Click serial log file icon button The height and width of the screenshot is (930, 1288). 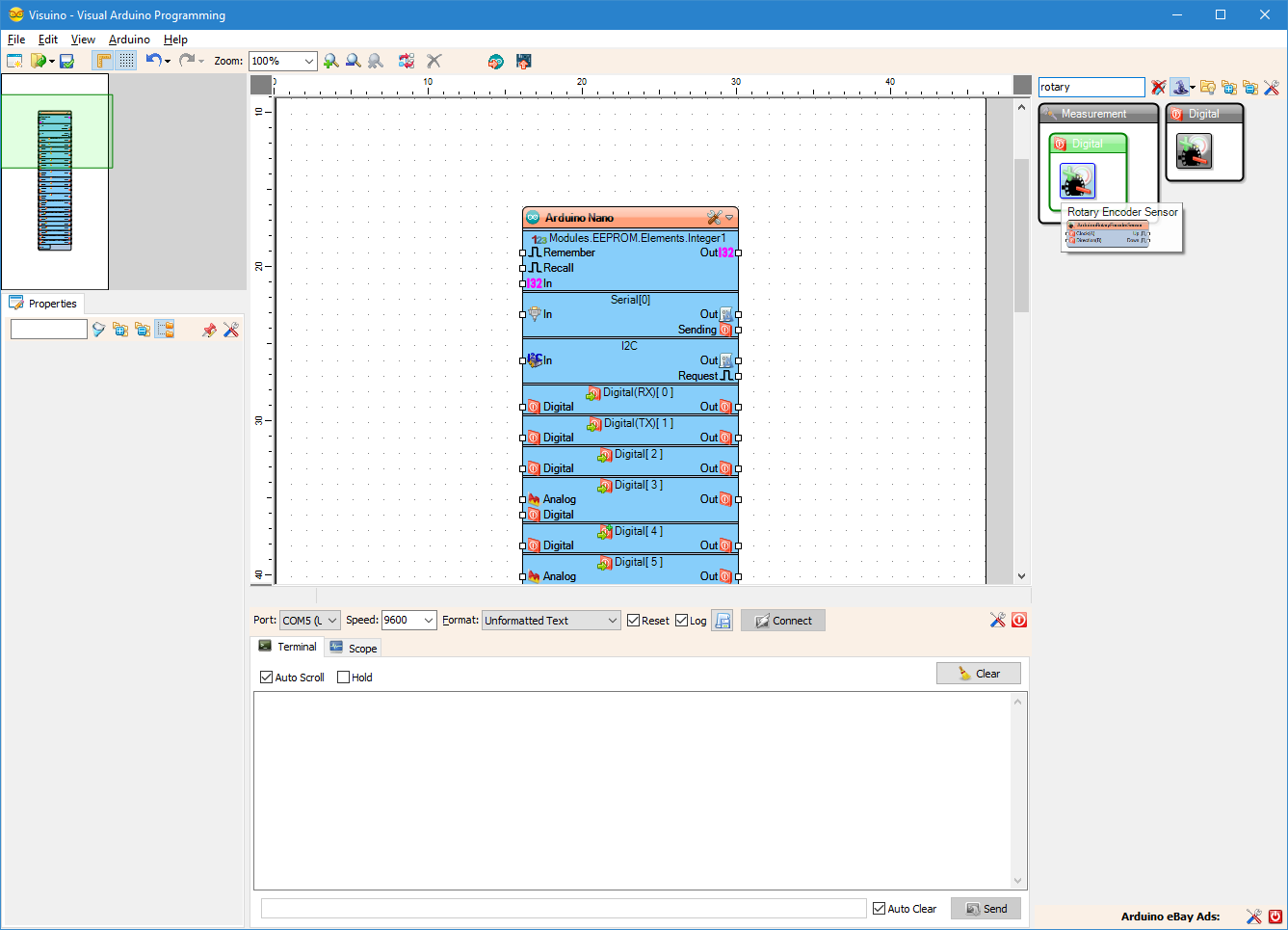723,621
